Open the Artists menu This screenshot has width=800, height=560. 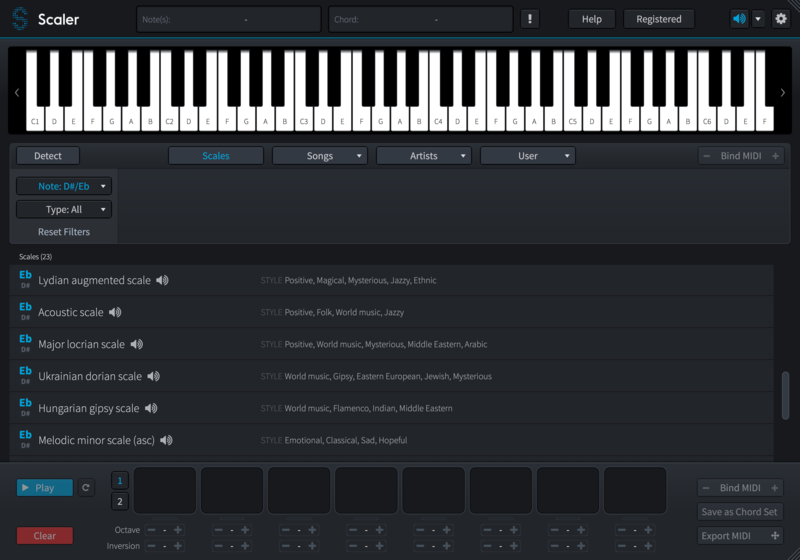tap(424, 156)
